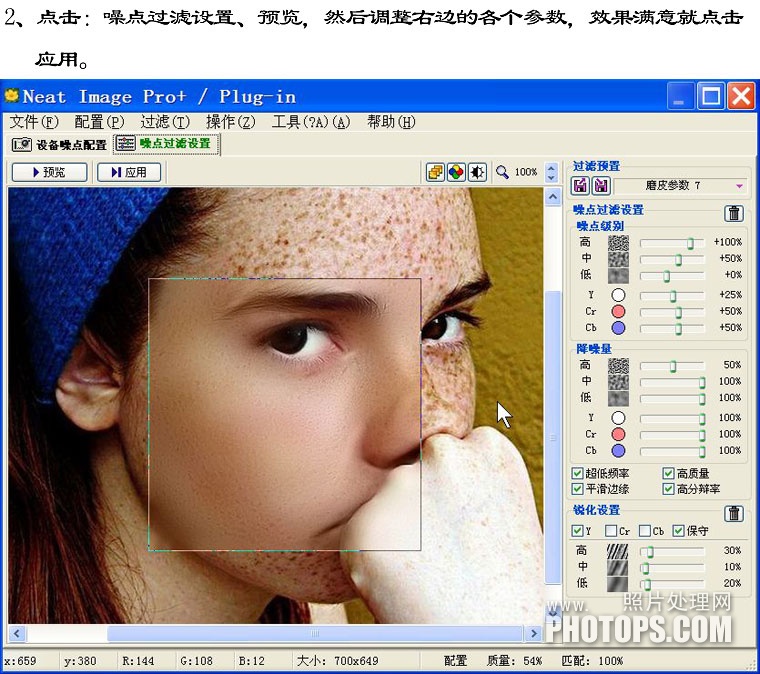Click the low noise level +0% slider

coord(672,276)
